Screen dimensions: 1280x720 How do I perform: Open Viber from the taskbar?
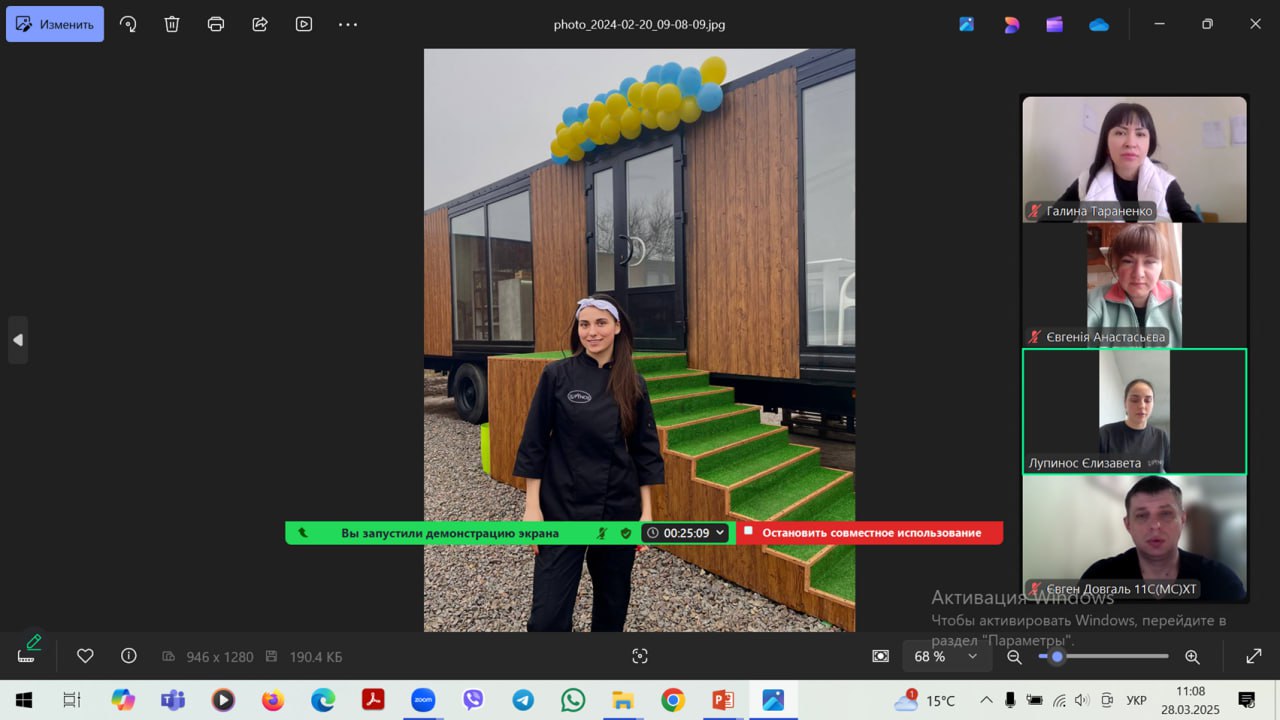click(473, 700)
